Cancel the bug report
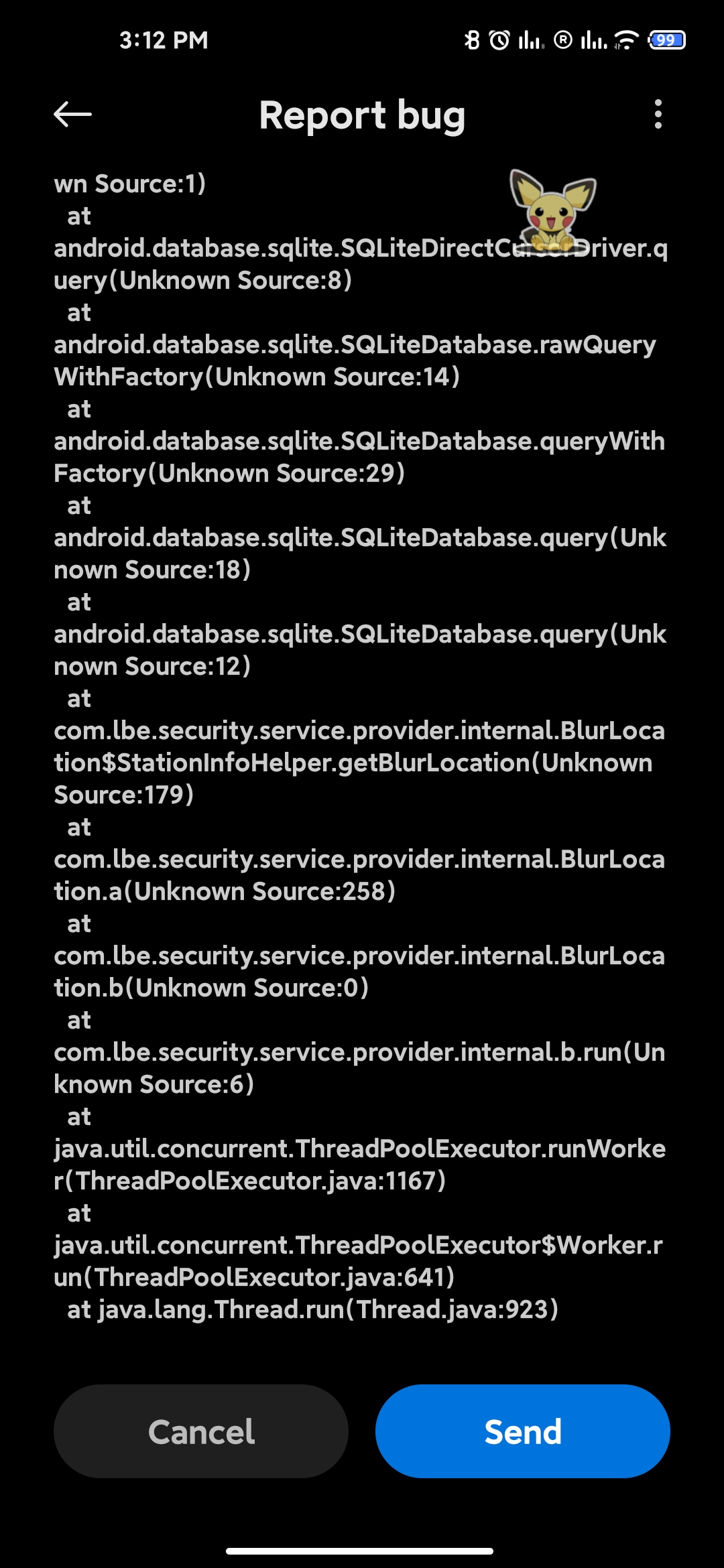The height and width of the screenshot is (1568, 724). (201, 1431)
